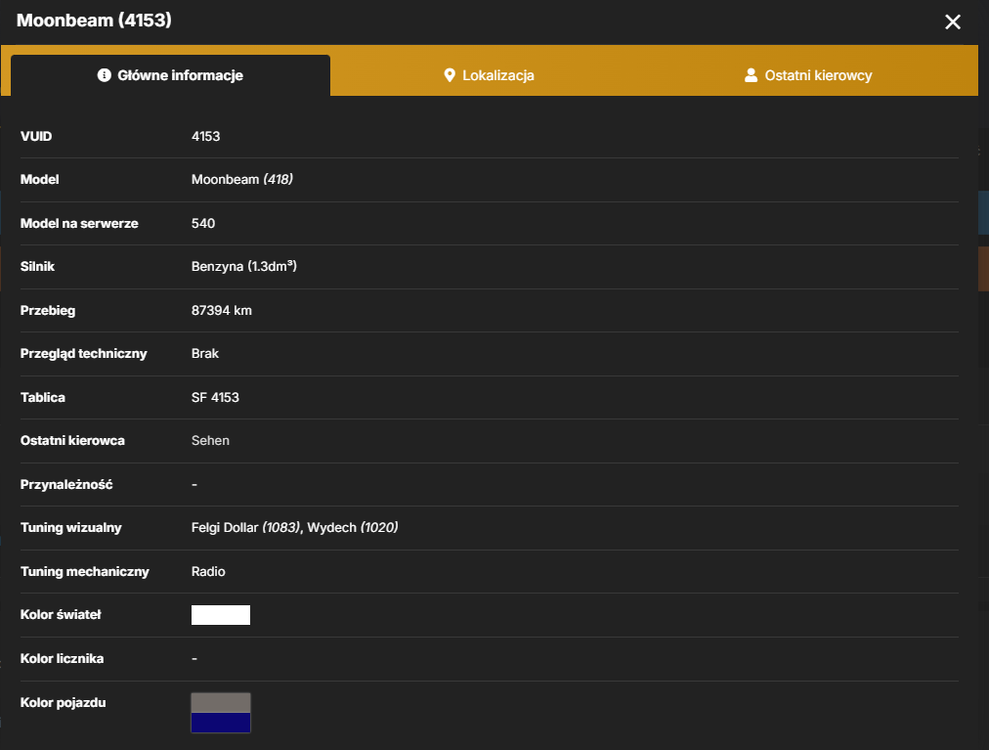
Task: Click the Wydech (1020) tuning entry
Action: point(353,527)
